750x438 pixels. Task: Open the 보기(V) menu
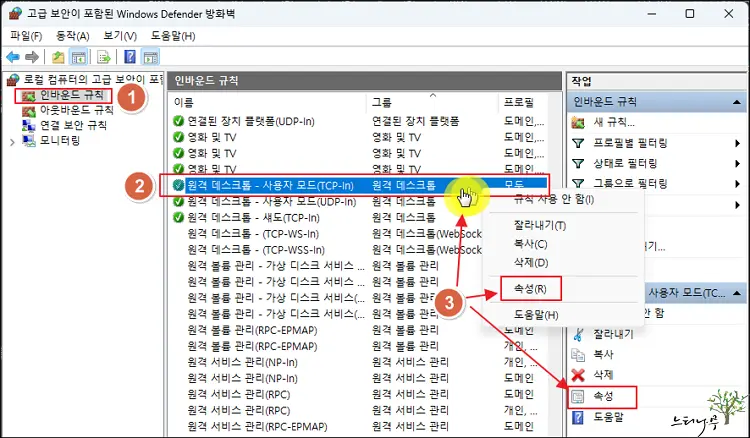(x=120, y=36)
